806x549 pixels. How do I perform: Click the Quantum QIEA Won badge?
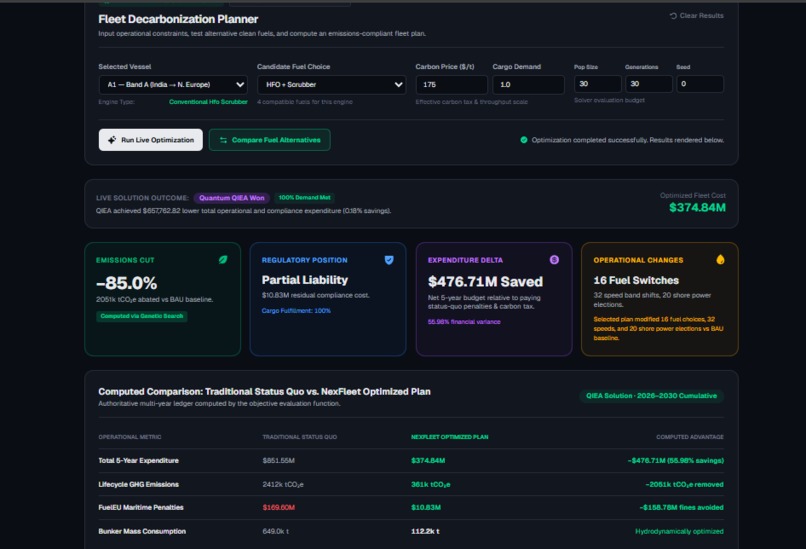pos(232,198)
